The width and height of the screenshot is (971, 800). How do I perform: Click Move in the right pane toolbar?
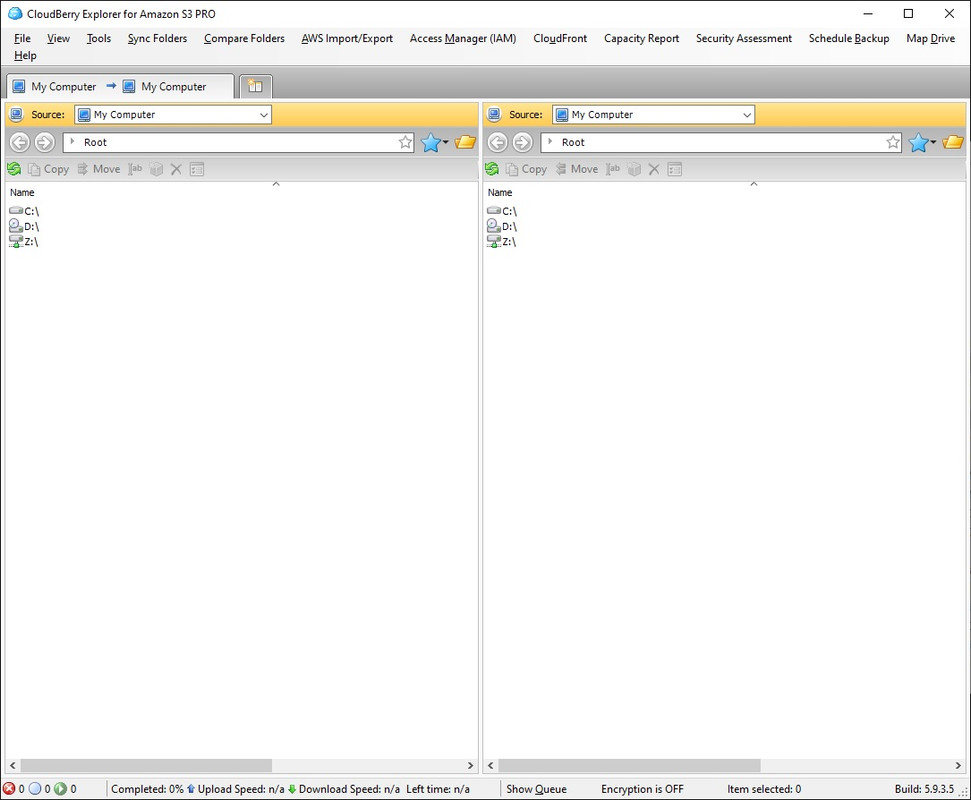(577, 169)
